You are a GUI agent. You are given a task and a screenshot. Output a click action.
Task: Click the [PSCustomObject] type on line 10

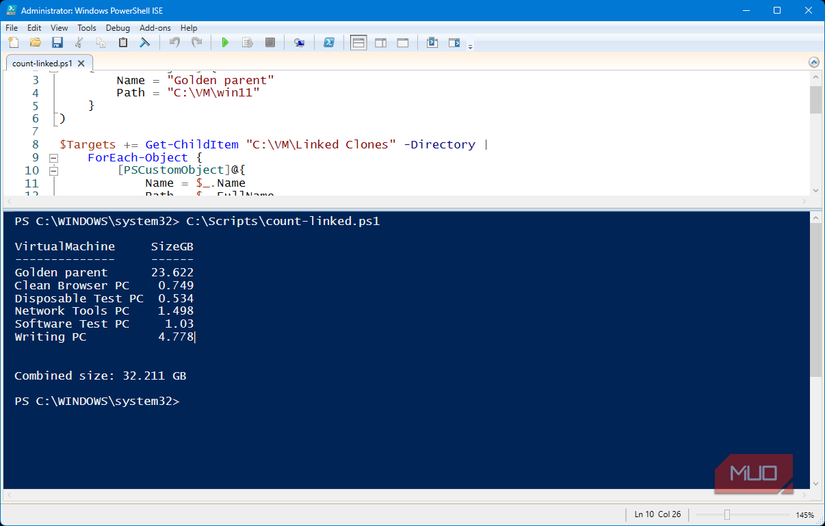173,170
